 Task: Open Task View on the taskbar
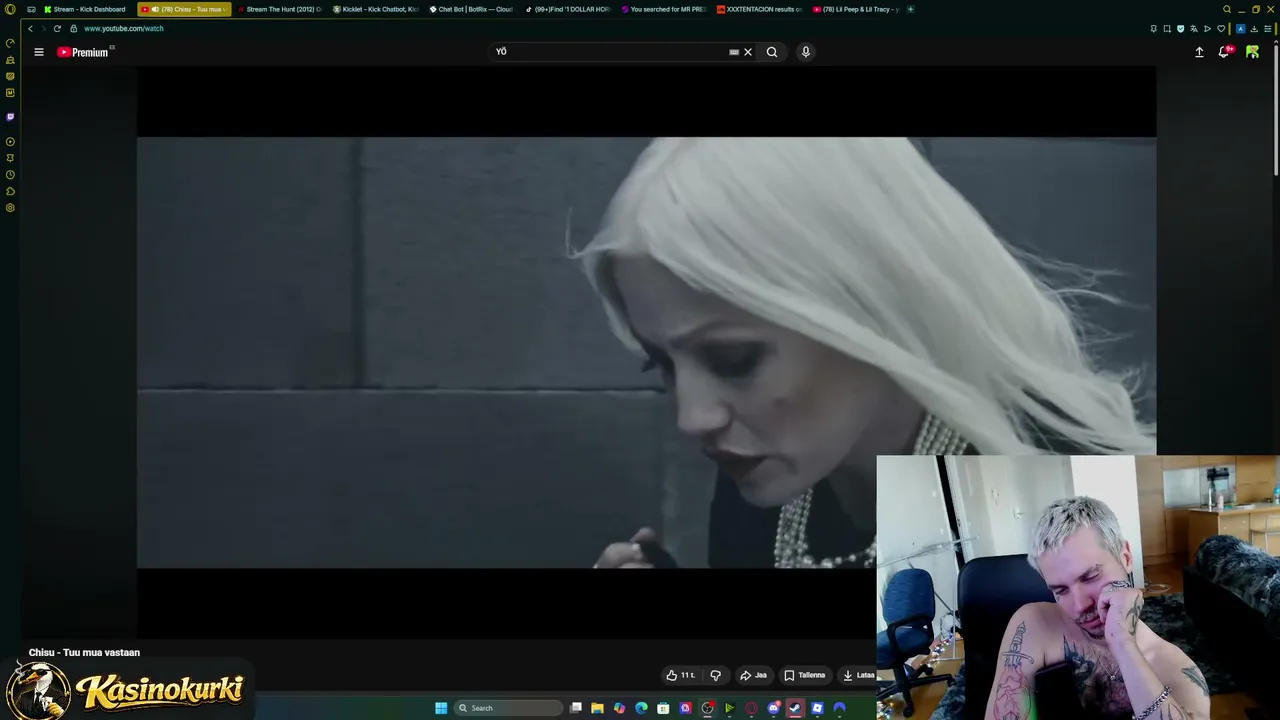[576, 708]
